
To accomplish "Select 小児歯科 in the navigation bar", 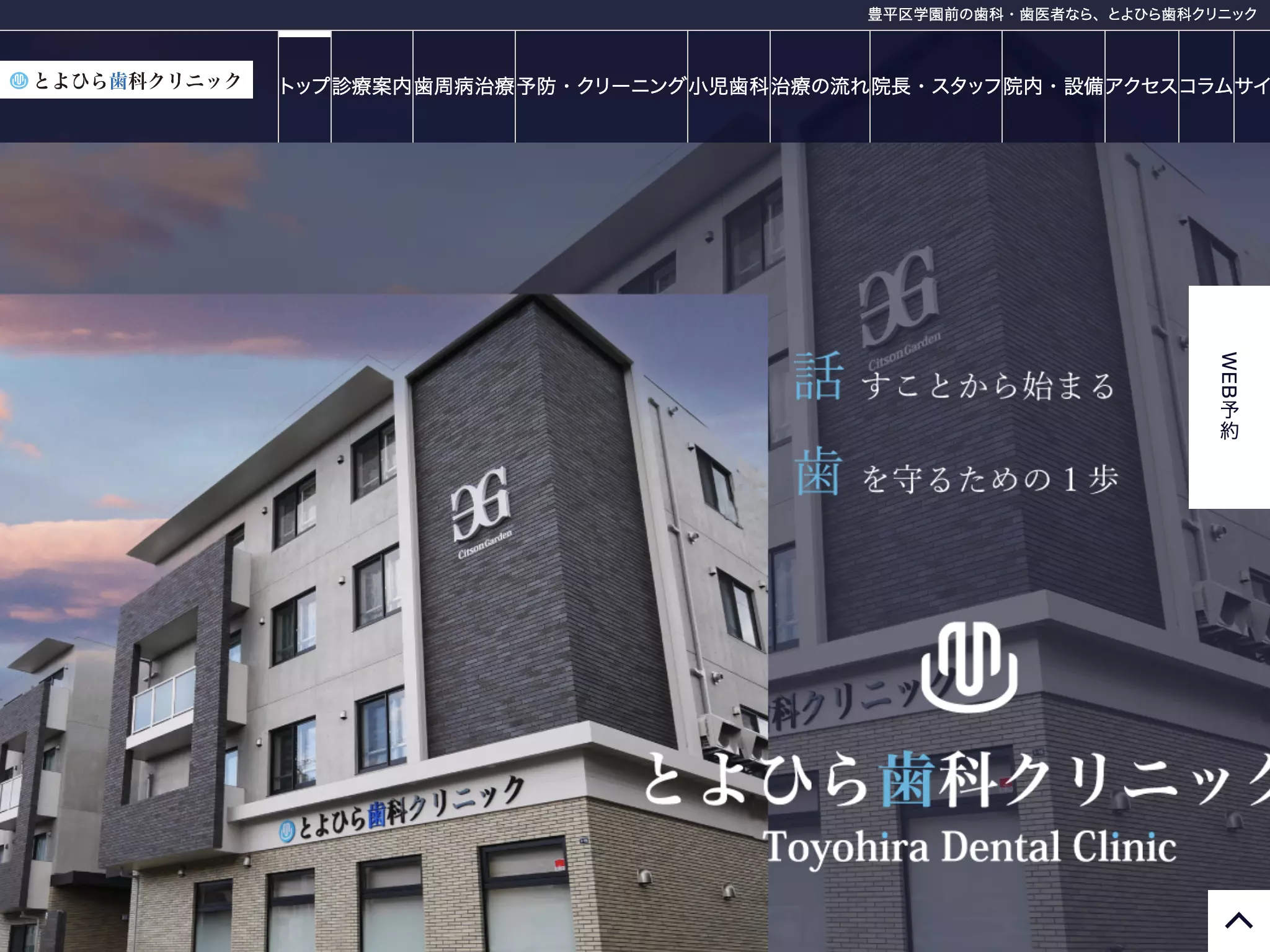I will pos(729,87).
